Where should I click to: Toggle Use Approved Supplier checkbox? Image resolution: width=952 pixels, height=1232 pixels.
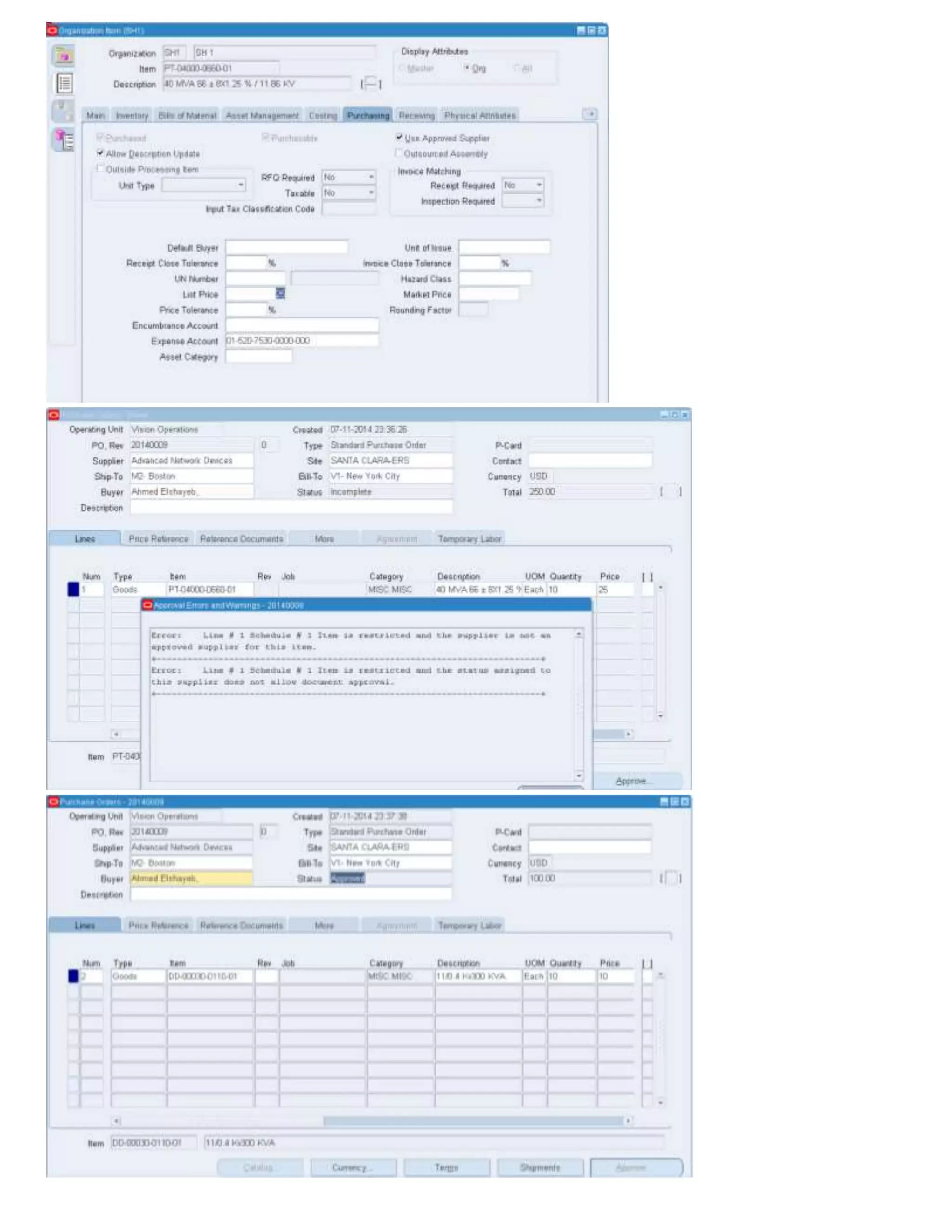(x=399, y=138)
